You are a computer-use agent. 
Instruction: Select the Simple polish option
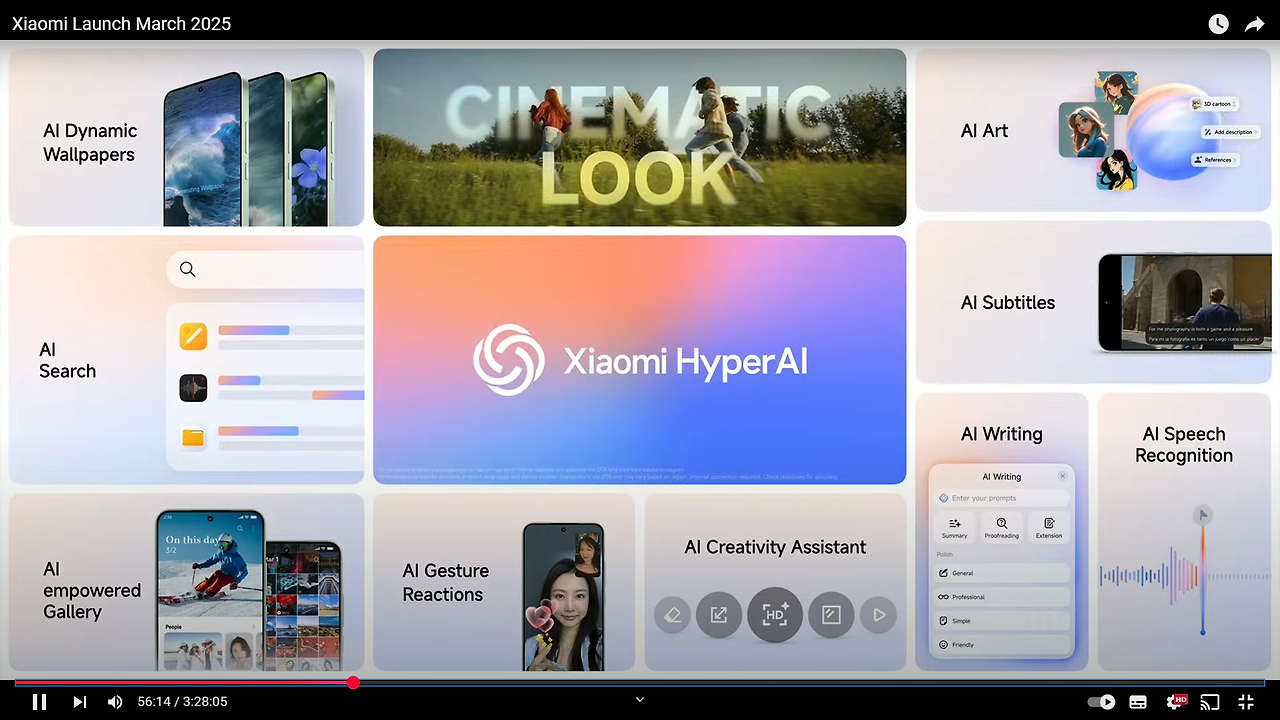[1001, 621]
